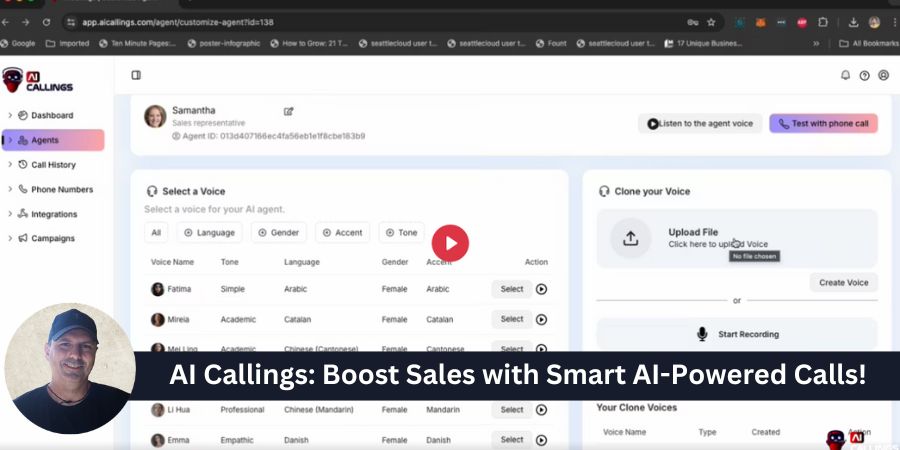900x450 pixels.
Task: Edit agent Samantha's name with pencil icon
Action: pyautogui.click(x=289, y=111)
